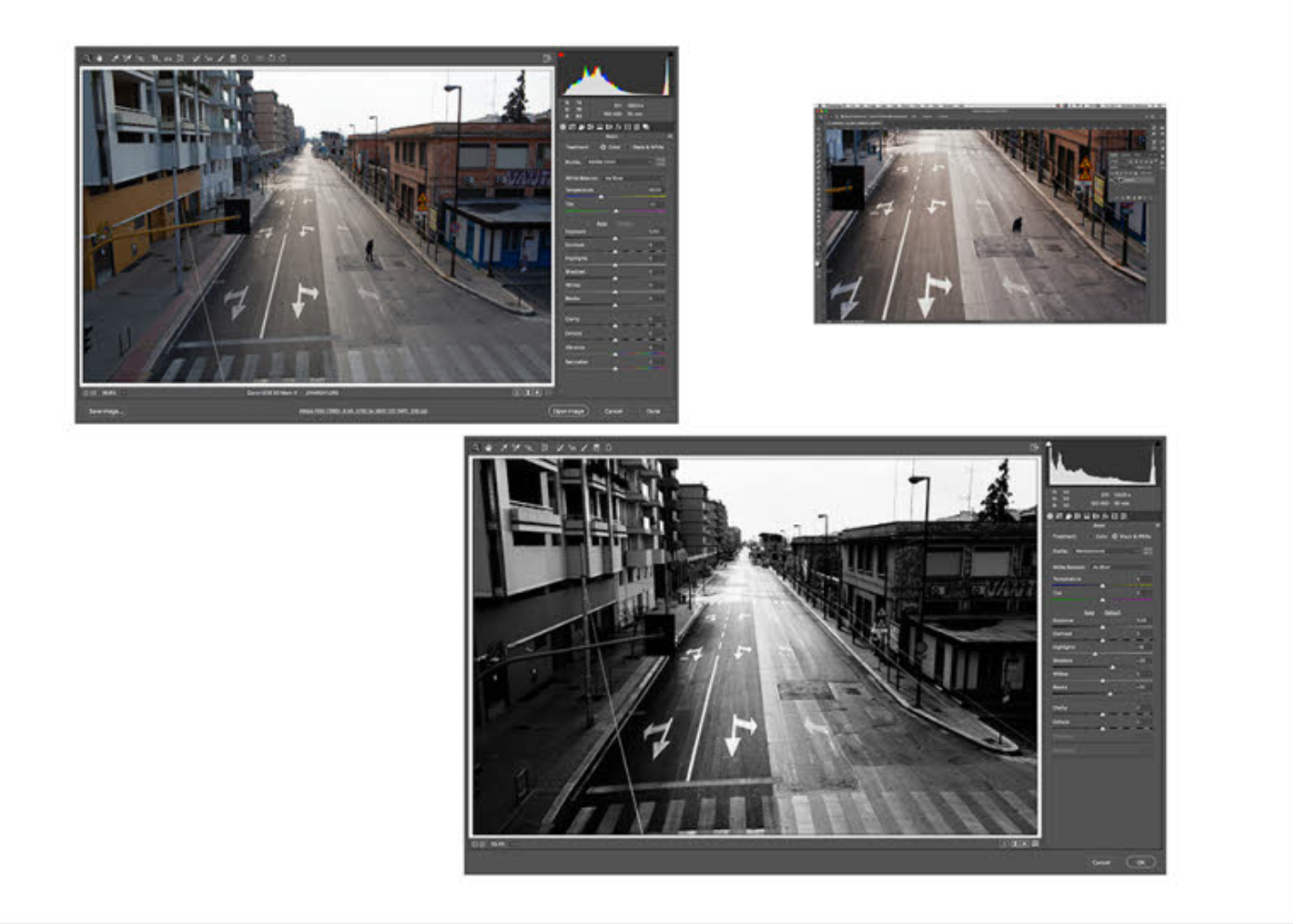Select Black & White treatment in the black-and-white Camera Raw window
1293x924 pixels.
[1132, 536]
